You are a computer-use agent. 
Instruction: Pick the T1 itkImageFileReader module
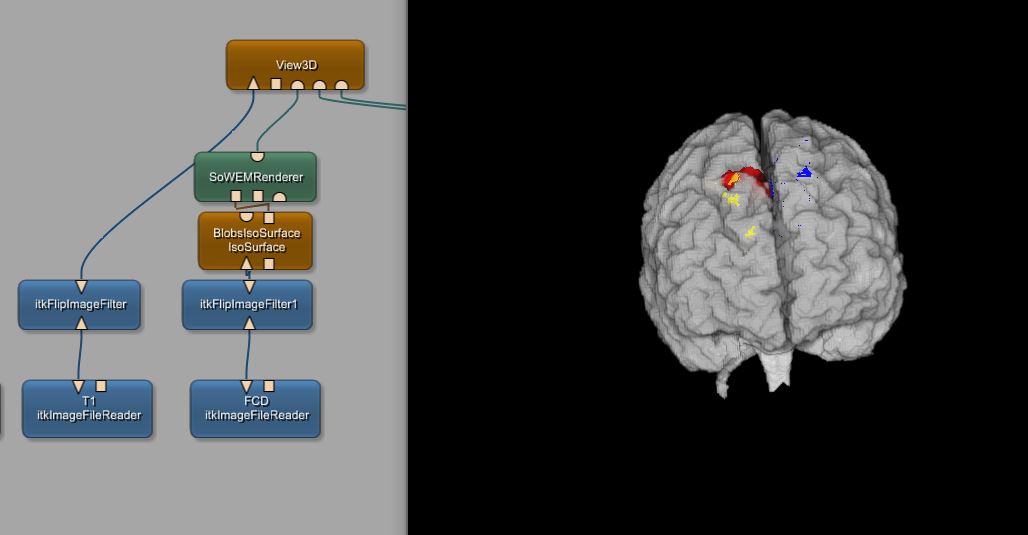coord(88,409)
